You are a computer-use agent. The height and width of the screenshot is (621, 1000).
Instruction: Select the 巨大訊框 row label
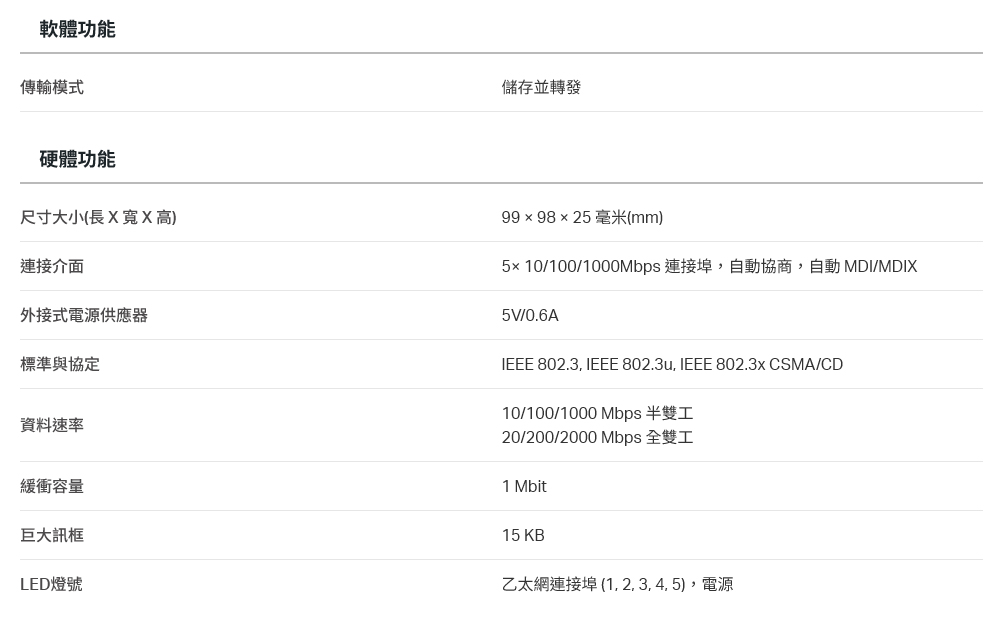(52, 536)
